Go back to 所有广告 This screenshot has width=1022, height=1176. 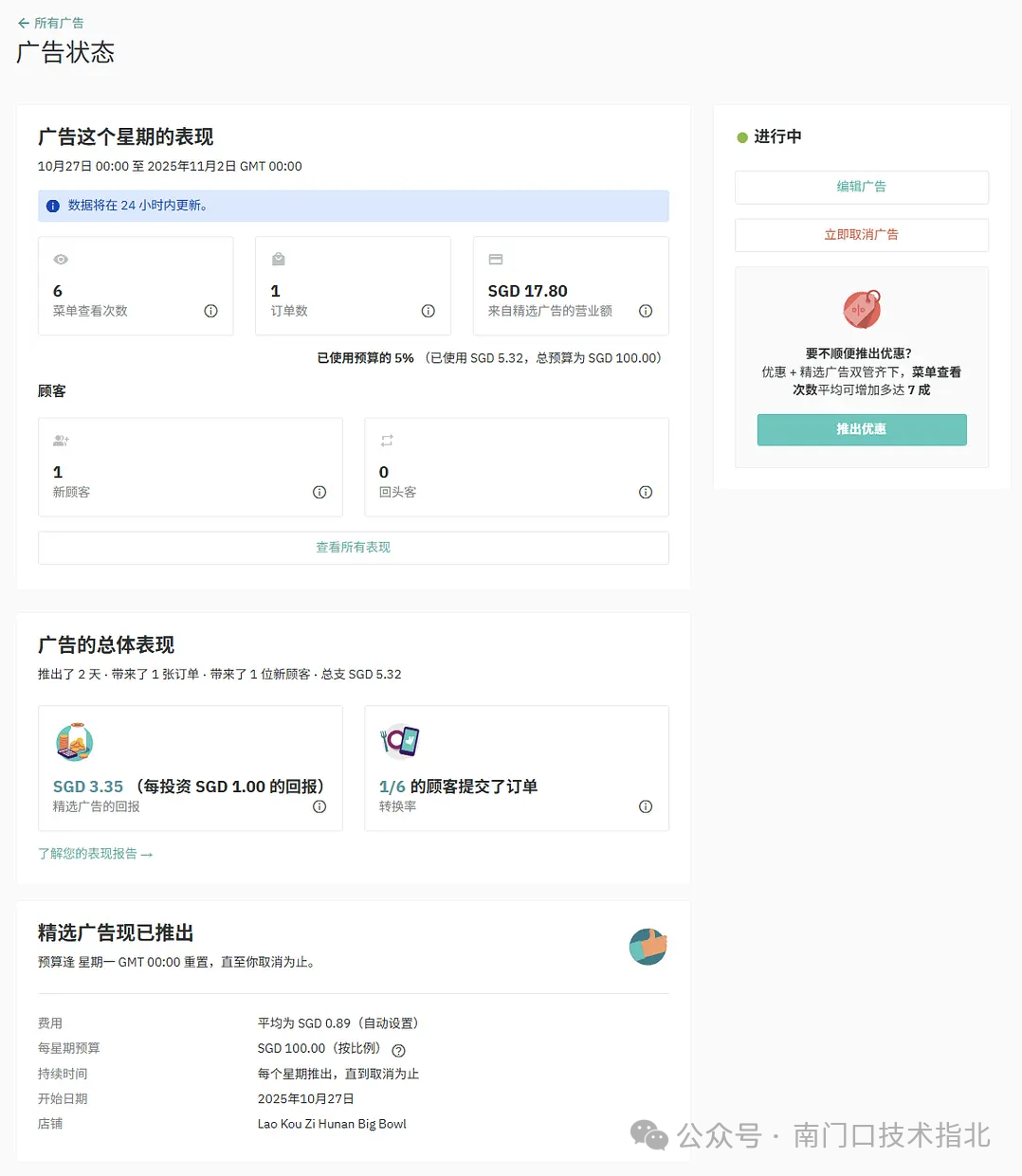click(50, 23)
